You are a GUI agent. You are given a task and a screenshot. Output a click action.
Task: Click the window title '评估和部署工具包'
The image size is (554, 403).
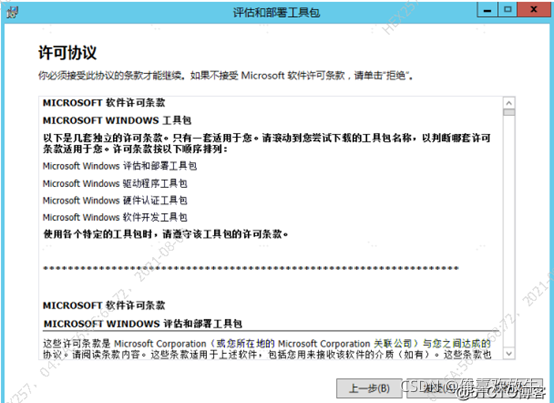(x=277, y=13)
